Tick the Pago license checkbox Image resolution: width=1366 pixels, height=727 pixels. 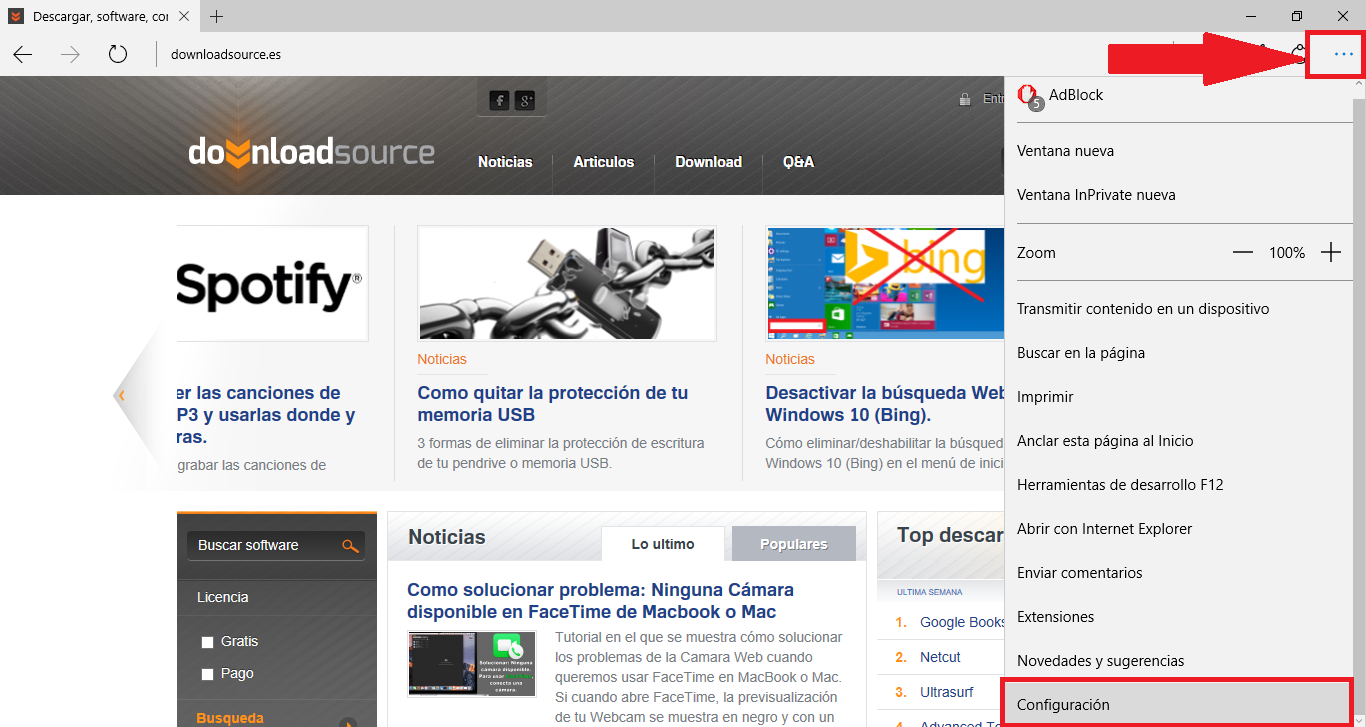tap(207, 674)
